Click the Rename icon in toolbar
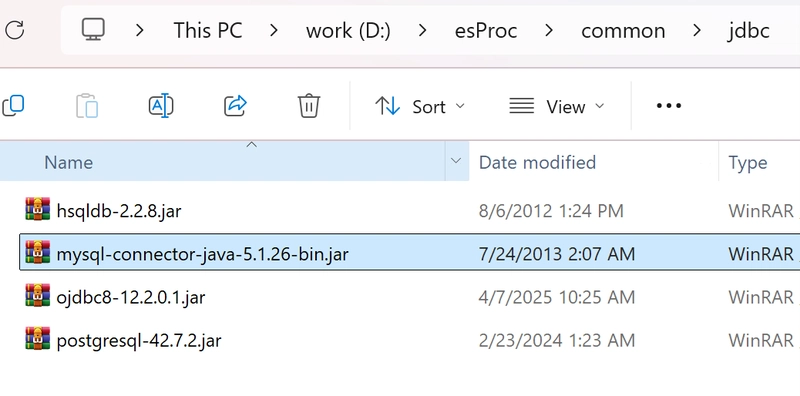Viewport: 800px width, 396px height. 161,106
